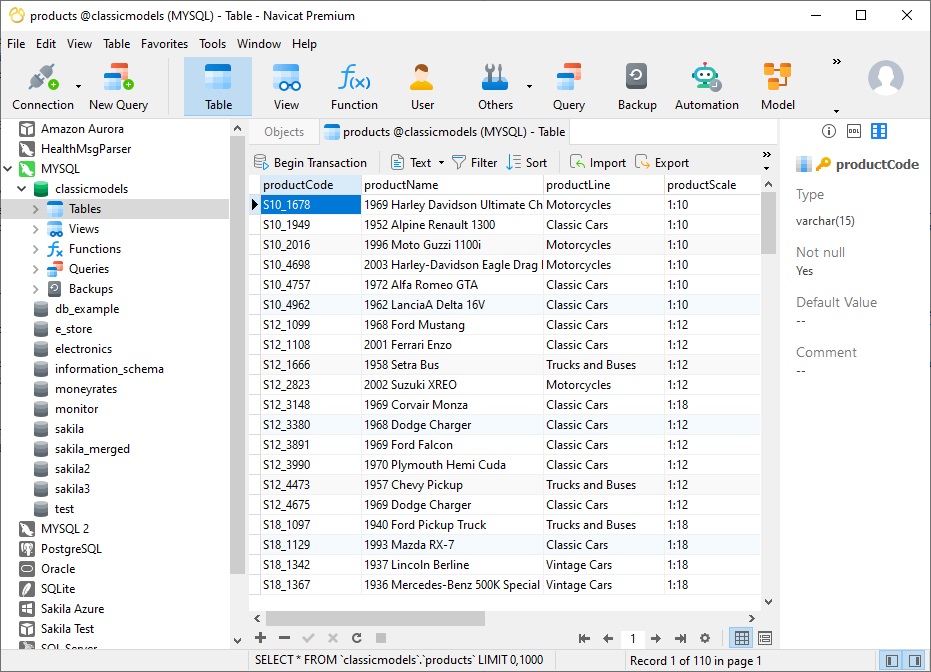Select the '1958 Setra Bus' cell
931x672 pixels.
452,365
